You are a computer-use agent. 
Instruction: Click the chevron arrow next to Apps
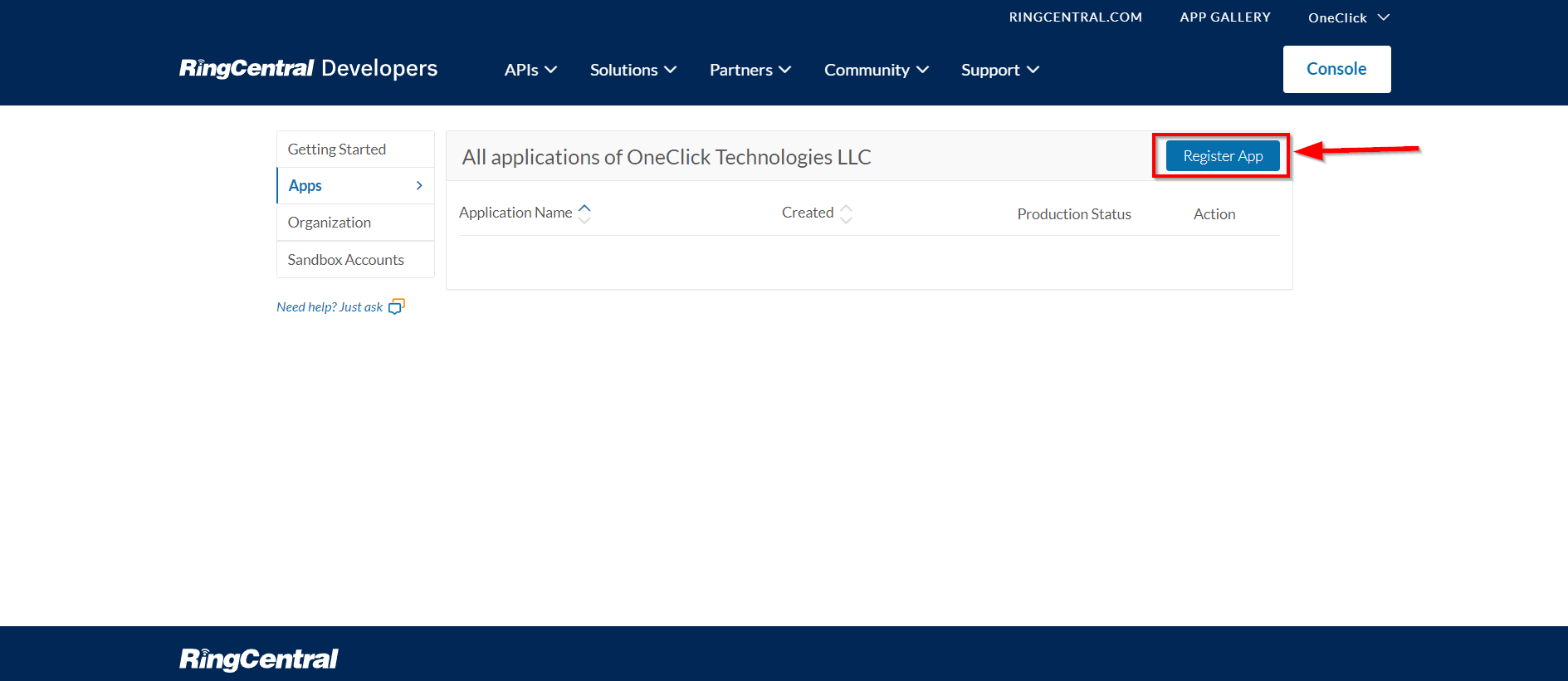pyautogui.click(x=419, y=186)
